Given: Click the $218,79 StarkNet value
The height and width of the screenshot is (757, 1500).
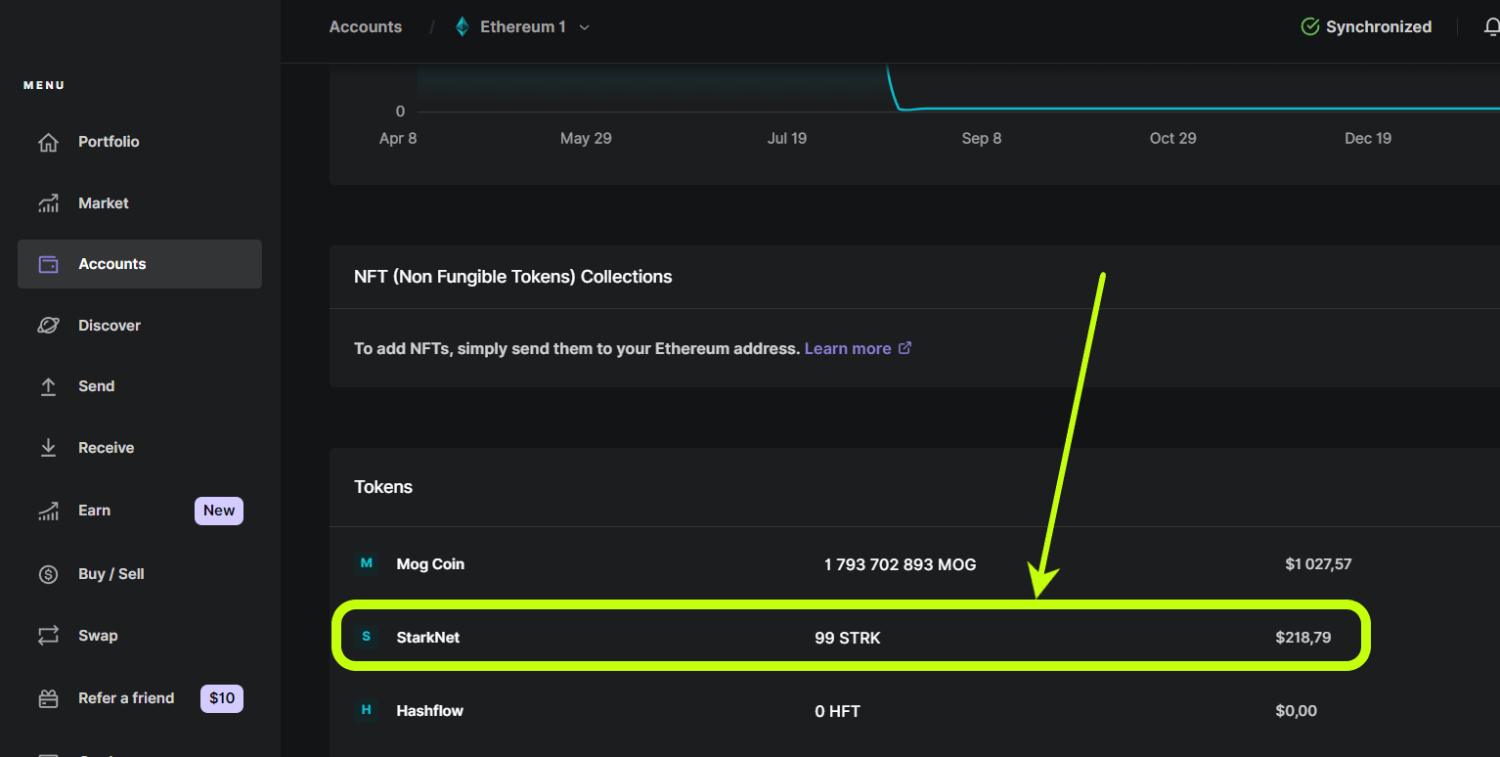Looking at the screenshot, I should [x=1303, y=637].
